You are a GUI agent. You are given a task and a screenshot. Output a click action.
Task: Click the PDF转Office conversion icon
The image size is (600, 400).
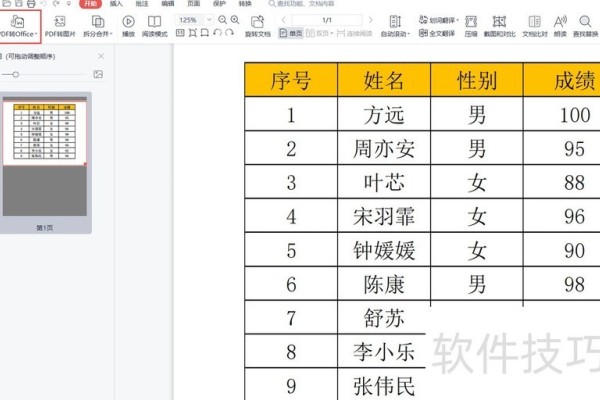17,21
